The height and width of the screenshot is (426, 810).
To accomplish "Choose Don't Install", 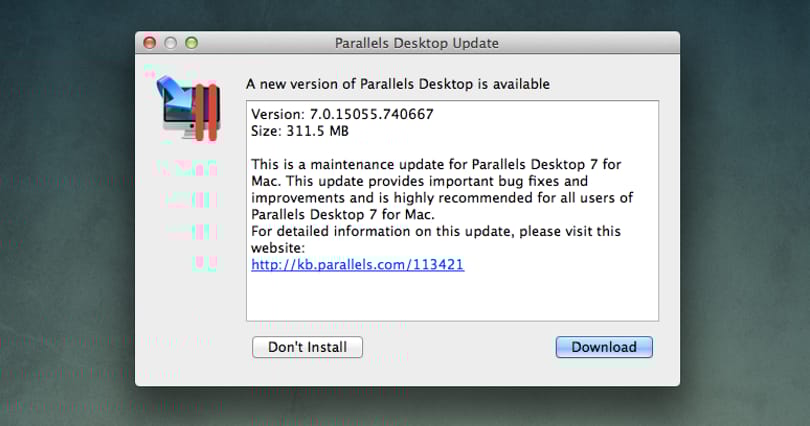I will tap(307, 347).
